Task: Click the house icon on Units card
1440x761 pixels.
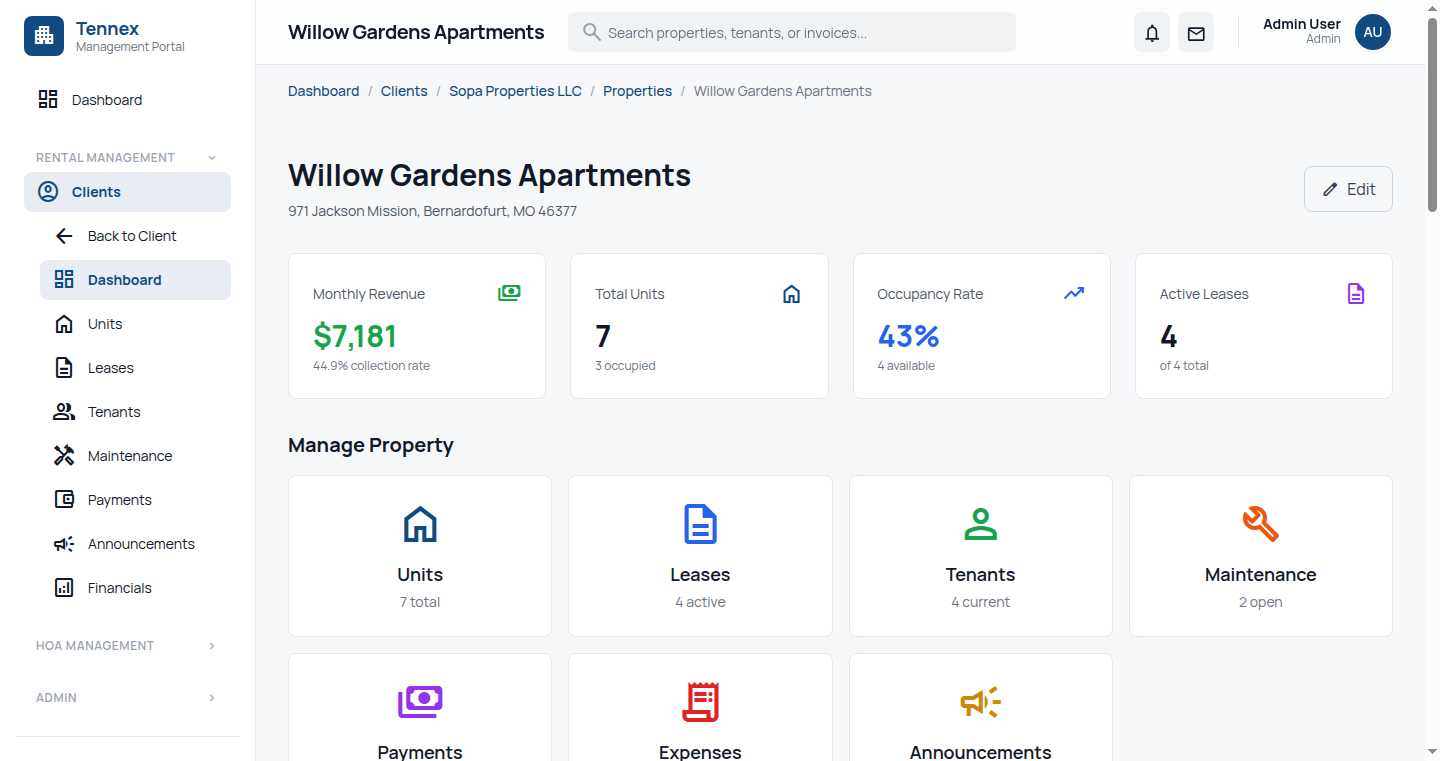Action: coord(420,524)
